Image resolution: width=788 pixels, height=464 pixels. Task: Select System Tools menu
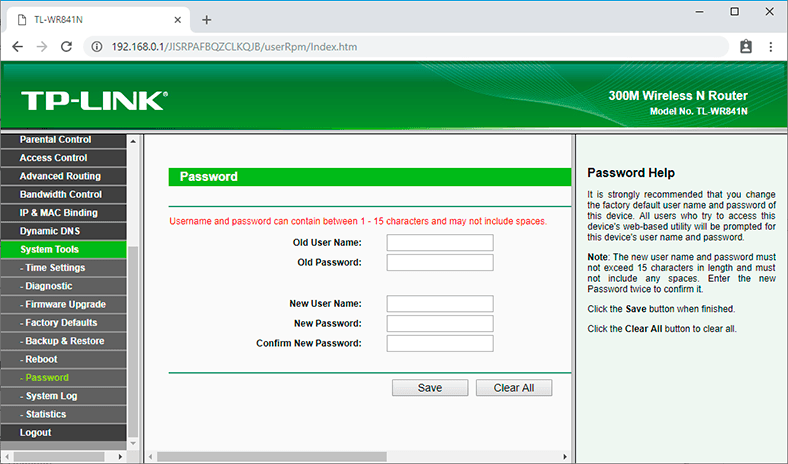(64, 249)
